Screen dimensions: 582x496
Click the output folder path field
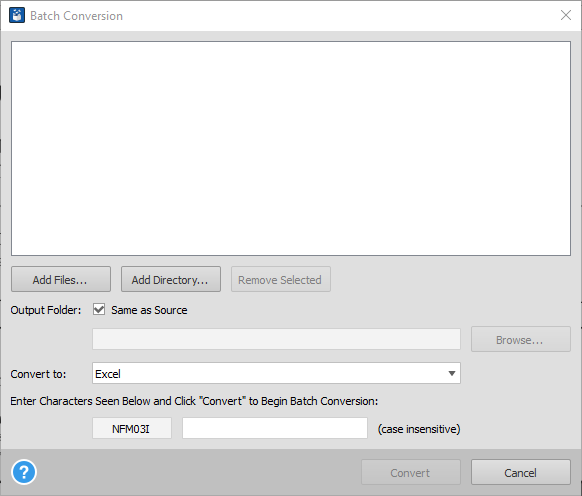coord(276,339)
